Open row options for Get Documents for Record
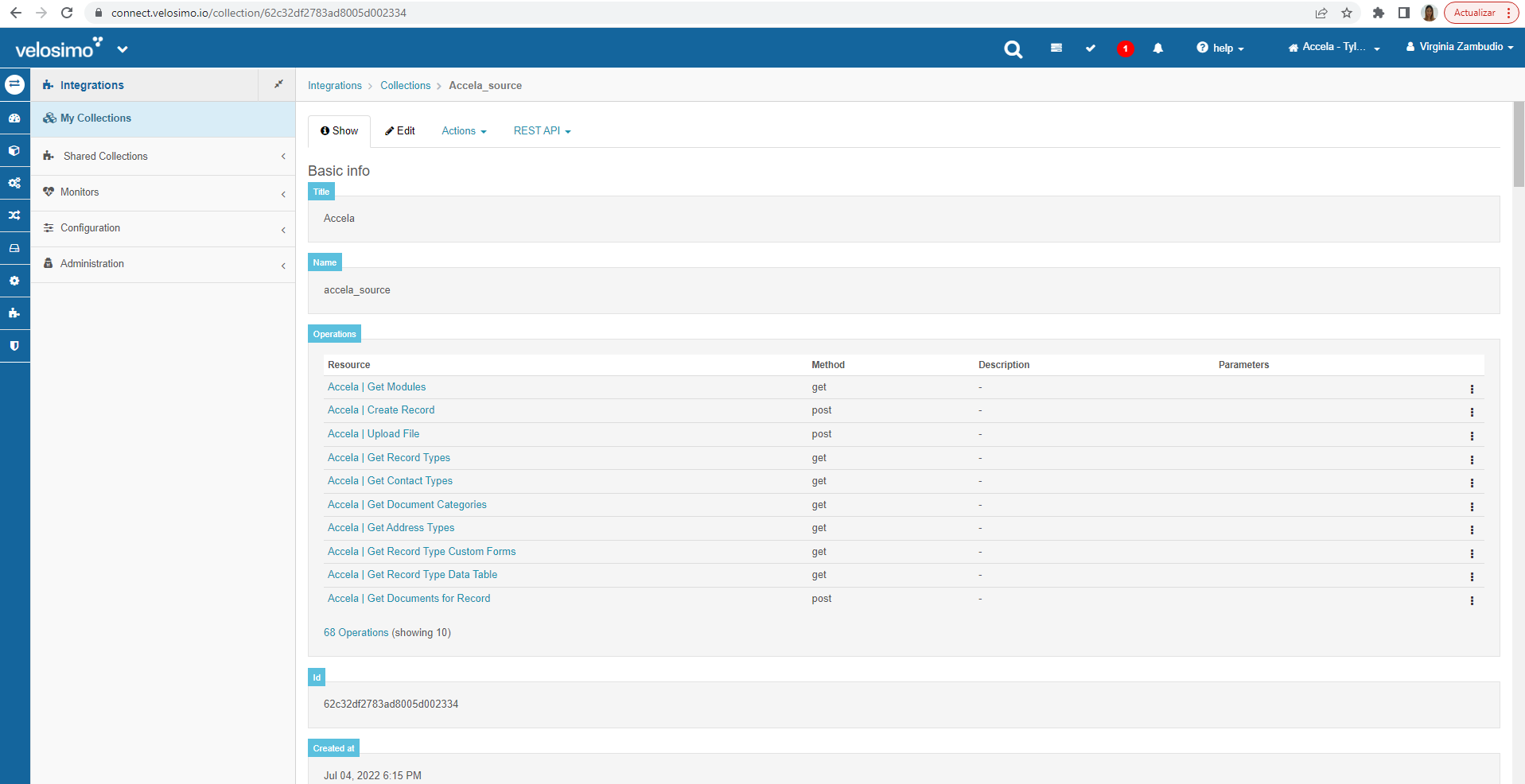 pos(1472,600)
